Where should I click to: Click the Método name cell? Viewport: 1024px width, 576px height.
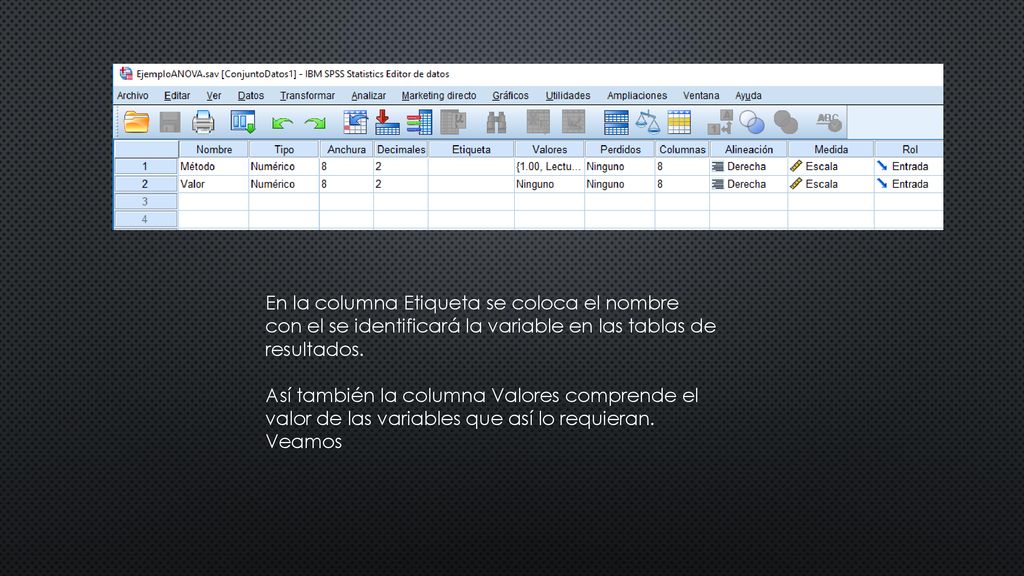point(214,167)
